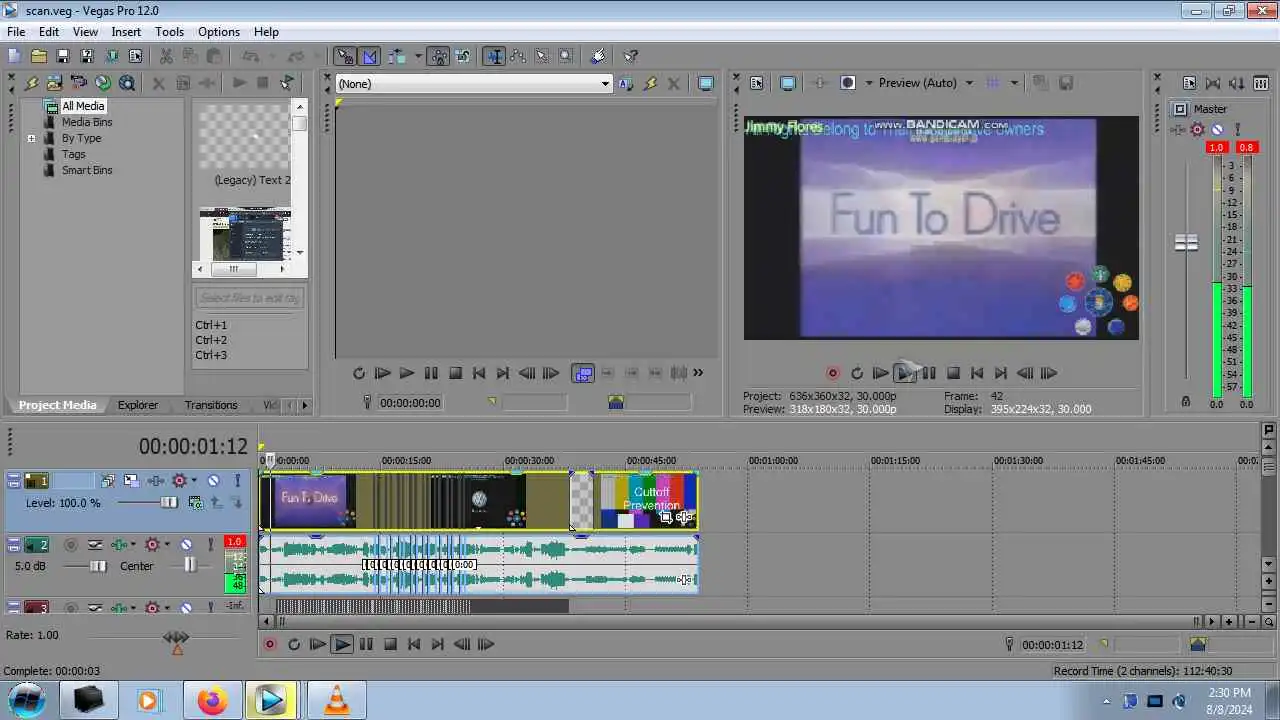Switch to the Project Media tab
1280x720 pixels.
pos(58,405)
